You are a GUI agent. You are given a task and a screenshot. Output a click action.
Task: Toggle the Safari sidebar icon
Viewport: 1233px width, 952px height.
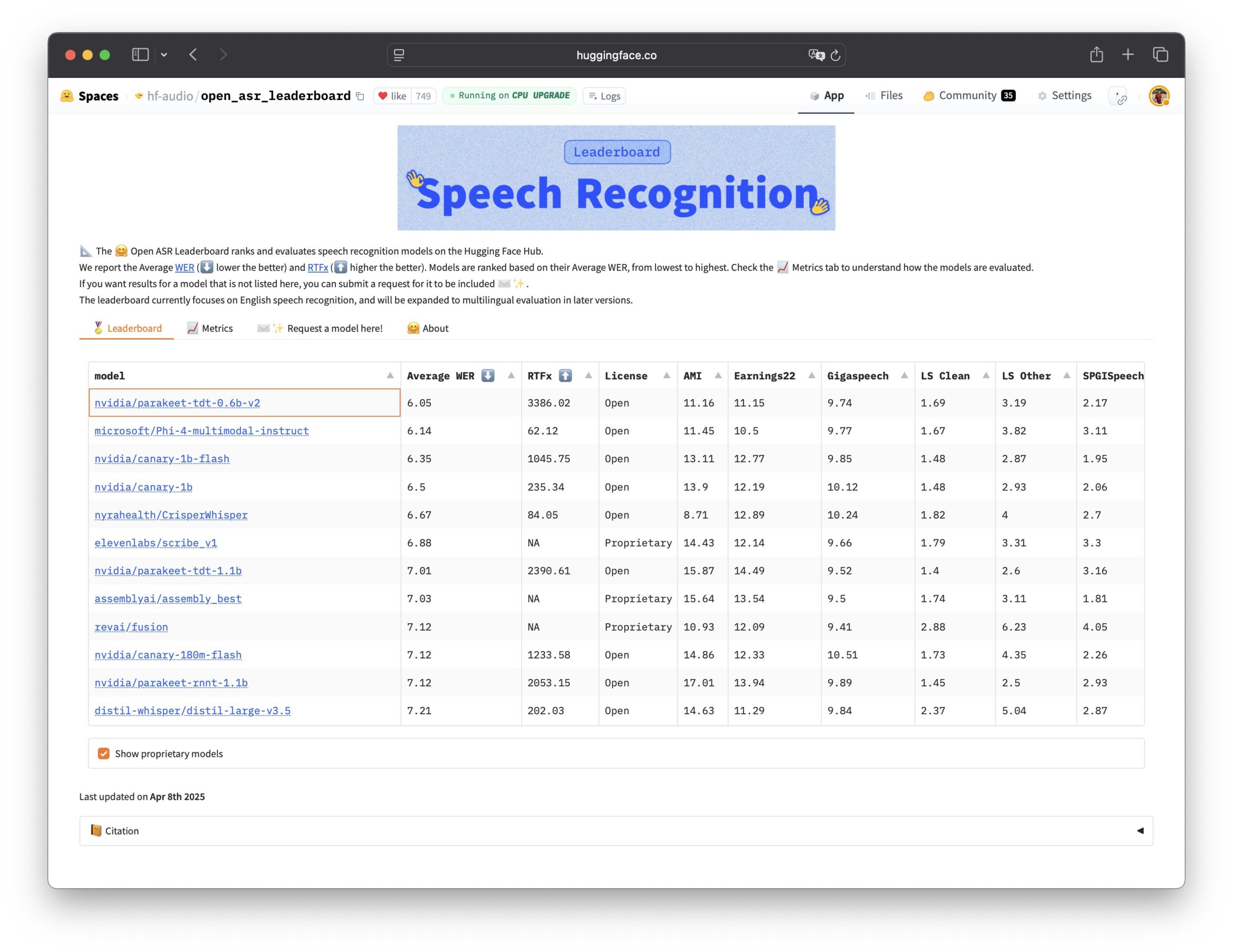140,55
